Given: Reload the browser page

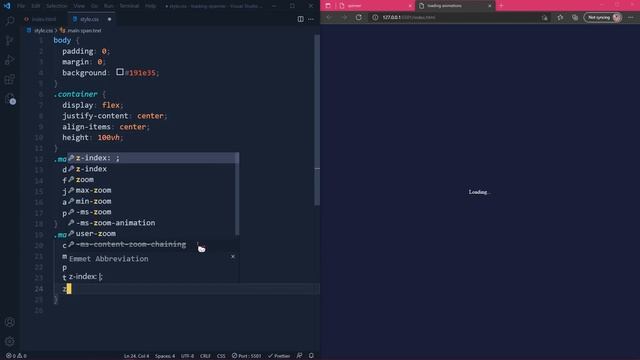Looking at the screenshot, I should [x=358, y=18].
